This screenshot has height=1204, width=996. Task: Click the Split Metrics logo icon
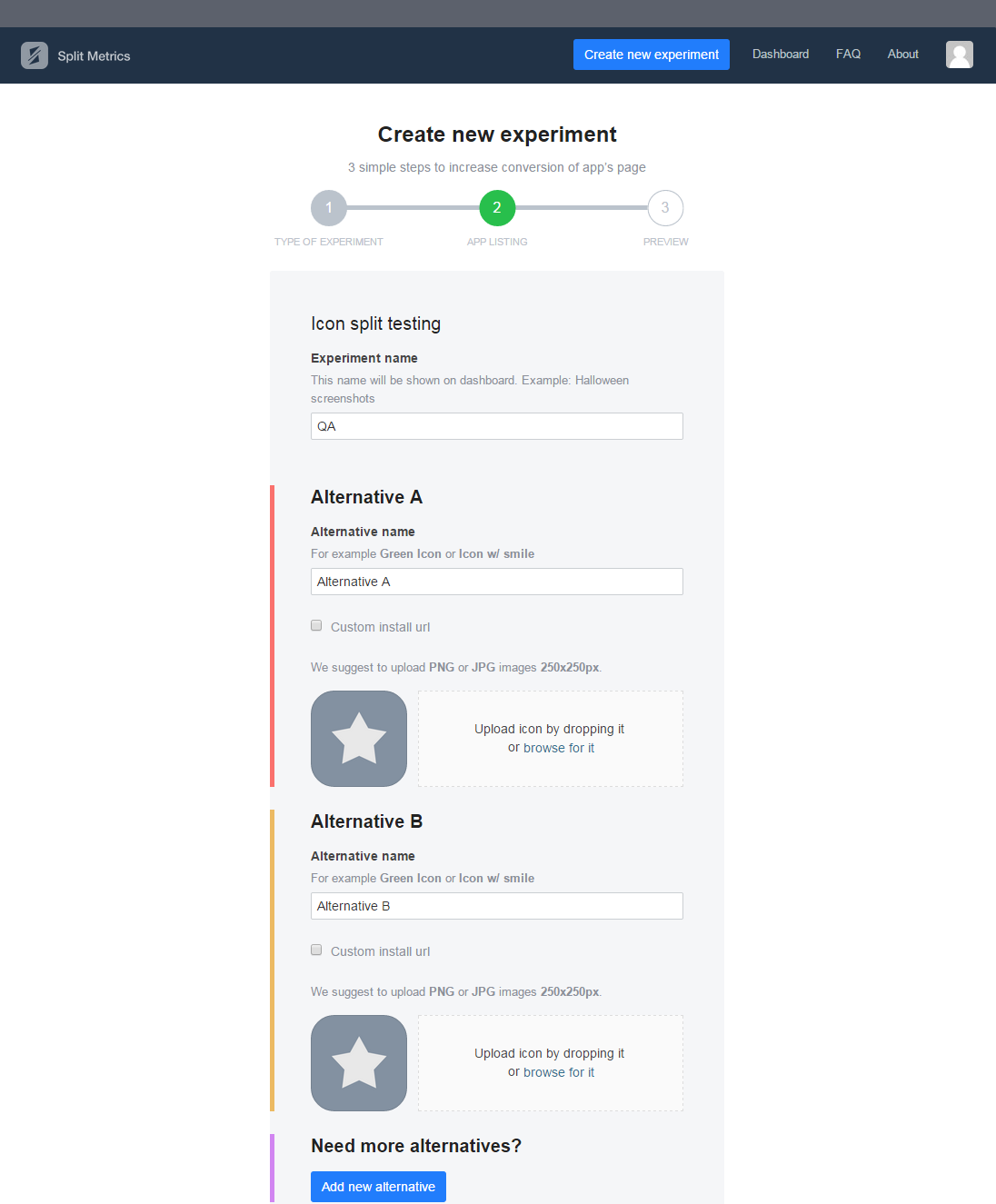click(x=35, y=55)
